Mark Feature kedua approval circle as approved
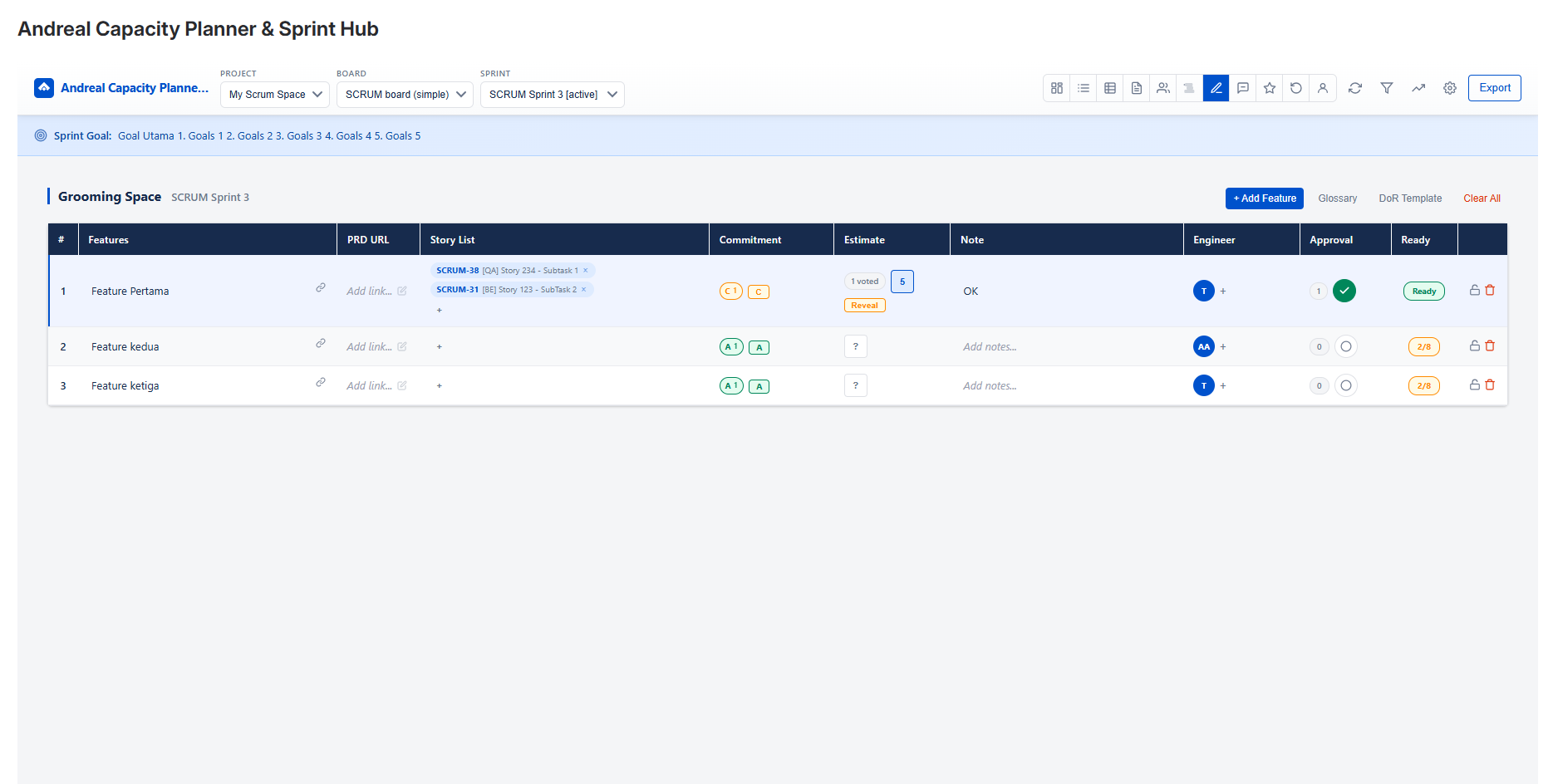Image resolution: width=1553 pixels, height=784 pixels. (1345, 346)
